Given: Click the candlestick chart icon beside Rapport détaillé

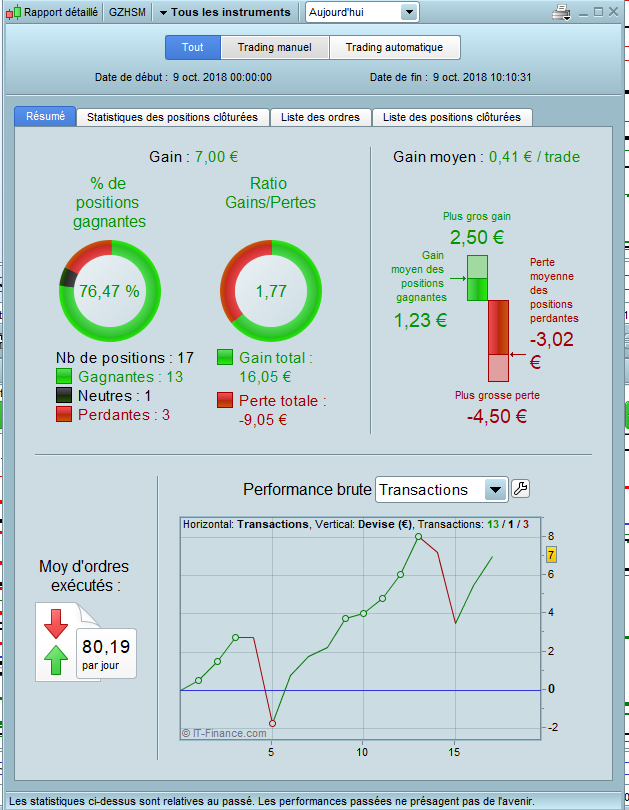Looking at the screenshot, I should pyautogui.click(x=13, y=12).
